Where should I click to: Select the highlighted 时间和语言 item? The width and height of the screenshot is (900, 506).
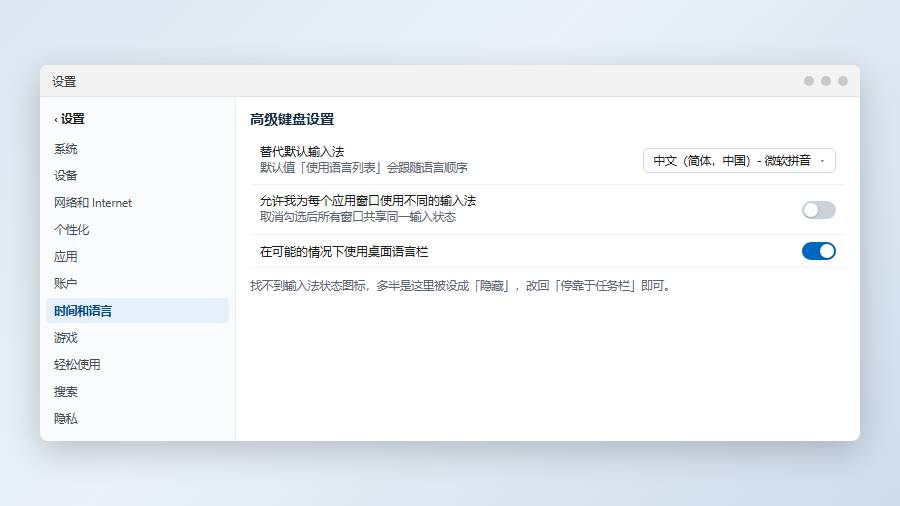[x=137, y=310]
